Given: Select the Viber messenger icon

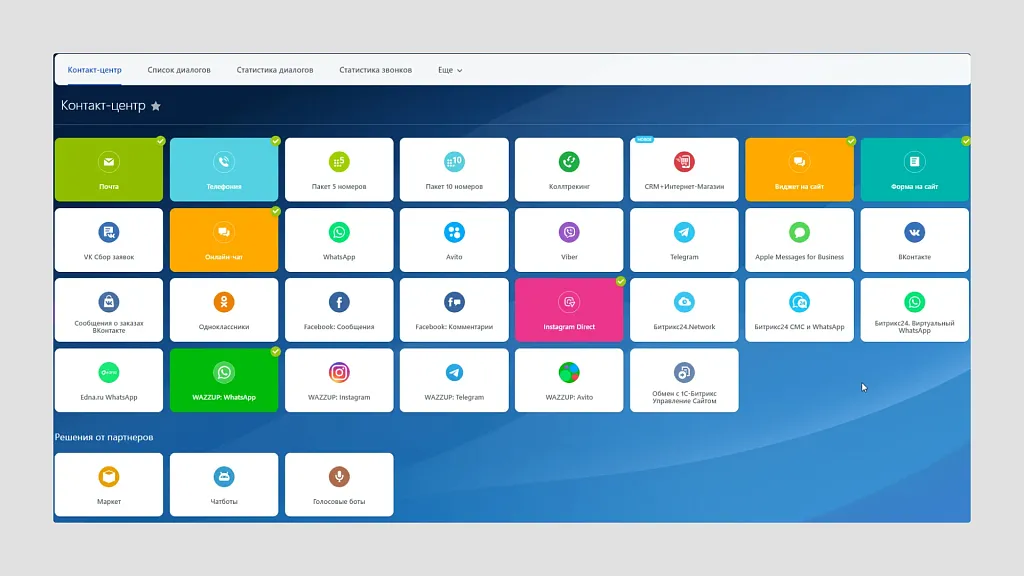Looking at the screenshot, I should pos(569,232).
